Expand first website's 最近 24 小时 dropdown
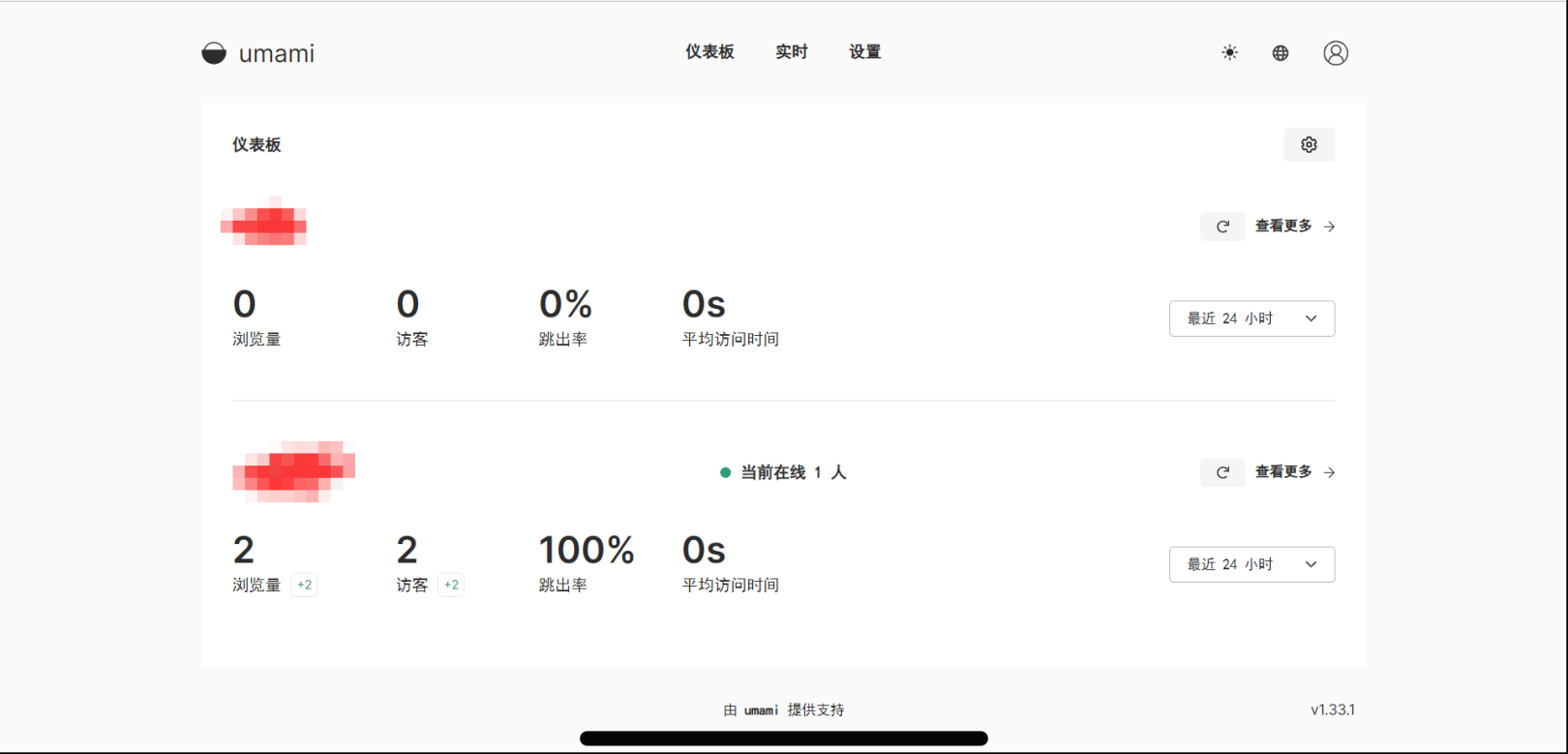 click(x=1251, y=318)
